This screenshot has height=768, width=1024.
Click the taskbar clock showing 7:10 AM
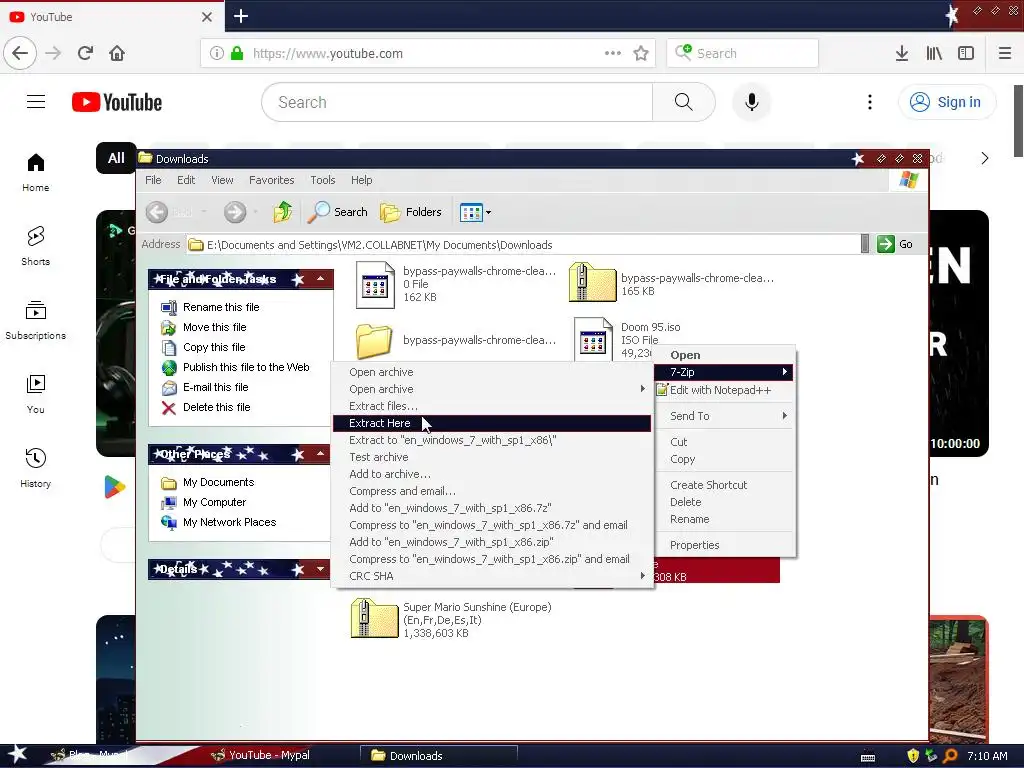(987, 756)
